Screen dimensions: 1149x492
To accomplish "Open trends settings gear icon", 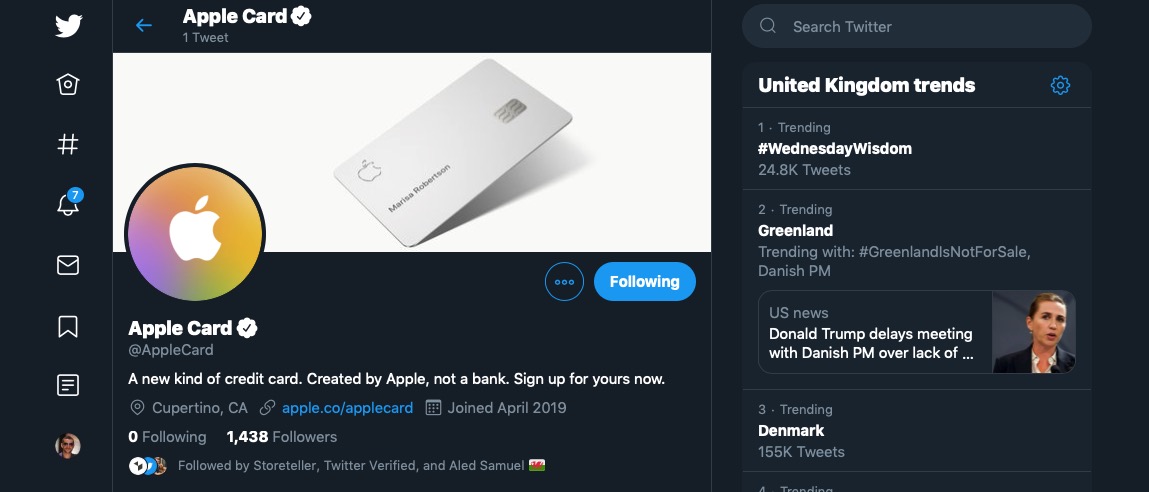I will (1060, 85).
